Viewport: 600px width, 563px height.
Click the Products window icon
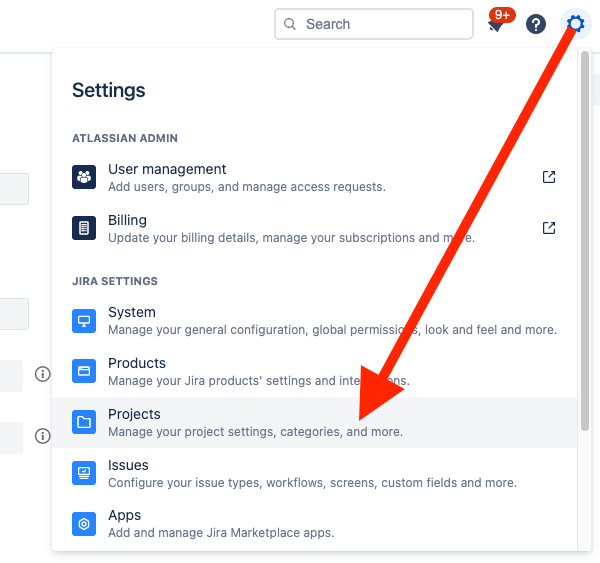pyautogui.click(x=84, y=371)
